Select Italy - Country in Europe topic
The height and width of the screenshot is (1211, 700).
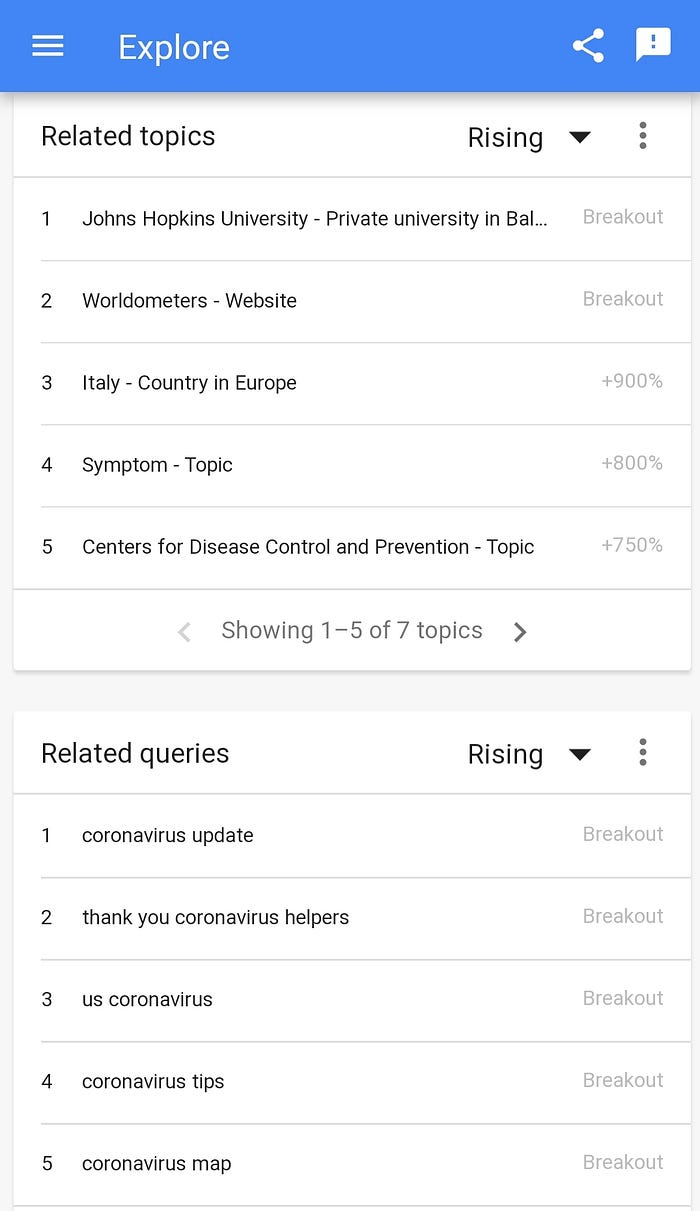click(x=189, y=383)
